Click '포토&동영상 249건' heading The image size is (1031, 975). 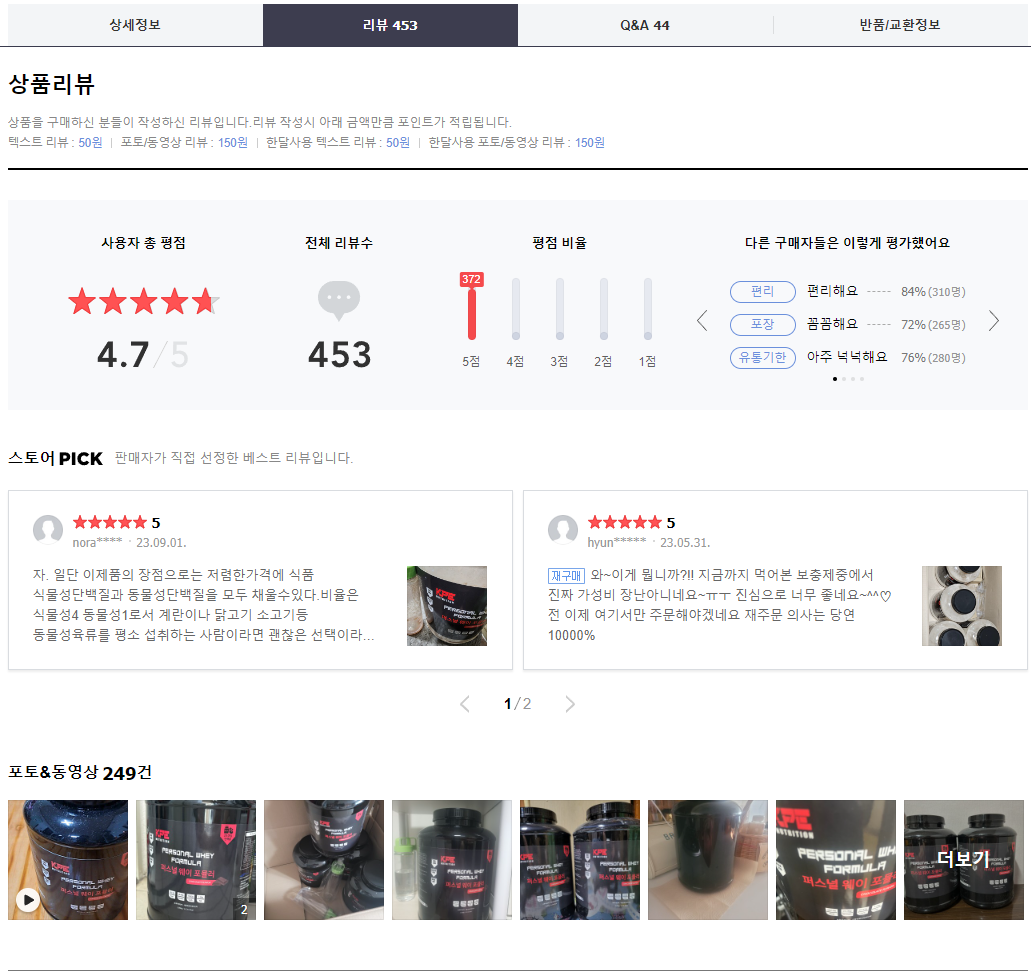80,772
